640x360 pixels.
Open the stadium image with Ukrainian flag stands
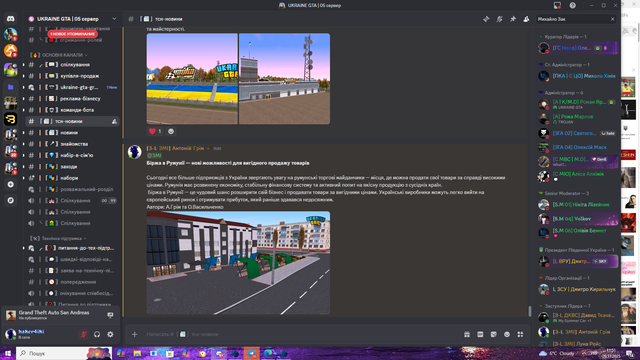coord(192,79)
